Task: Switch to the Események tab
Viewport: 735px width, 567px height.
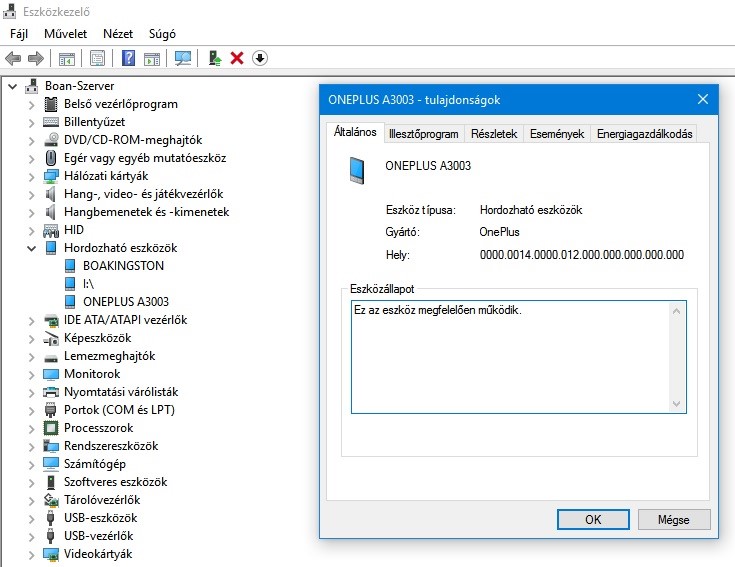Action: pos(557,134)
